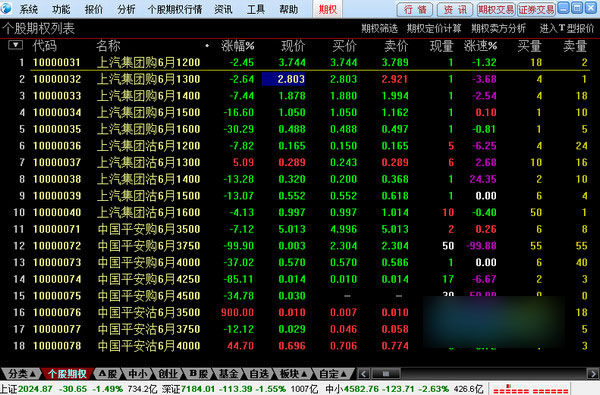Select code 10000034
Screen dimensions: 600x395
click(x=57, y=113)
